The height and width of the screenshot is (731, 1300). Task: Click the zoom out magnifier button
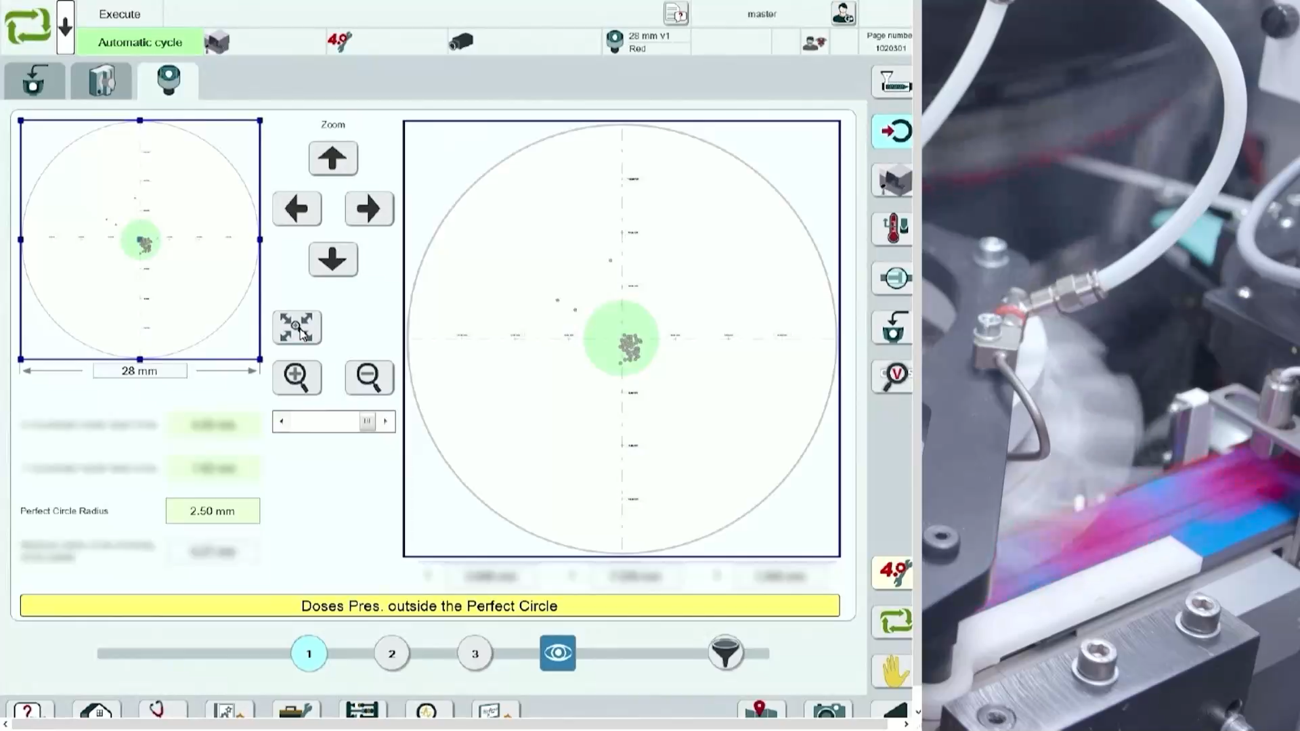[x=368, y=377]
